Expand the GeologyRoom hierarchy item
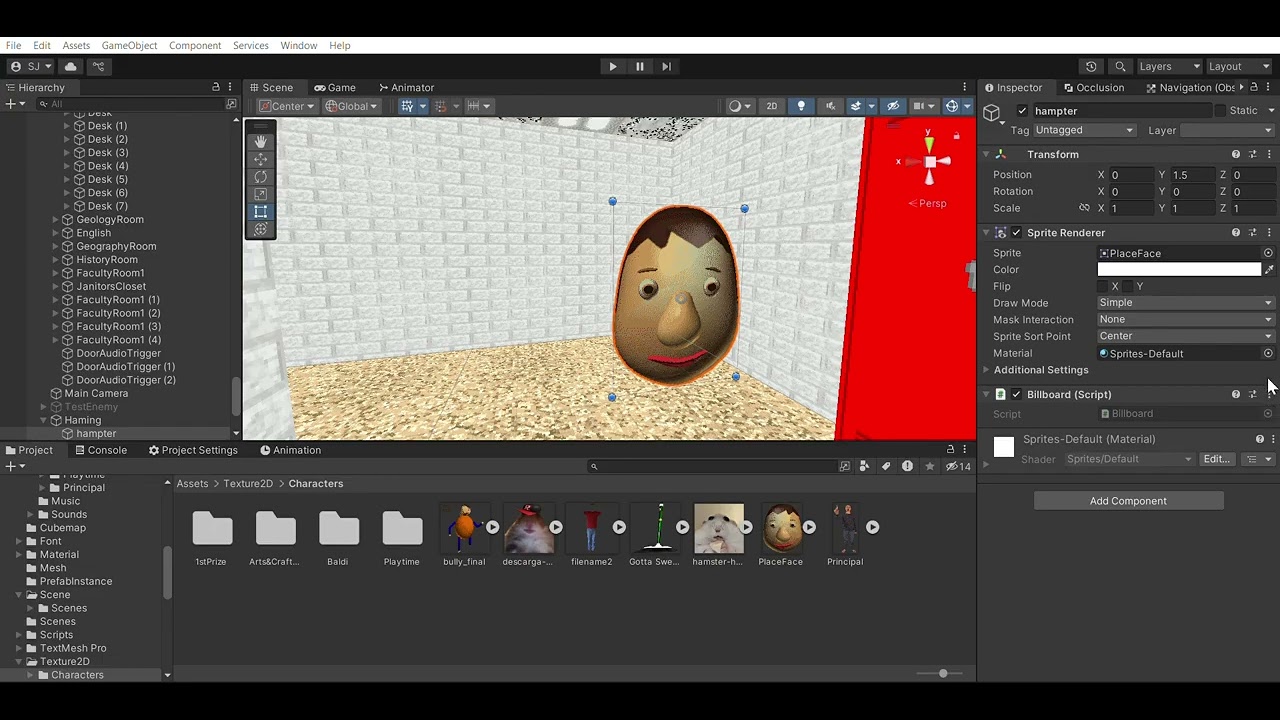 click(x=56, y=220)
